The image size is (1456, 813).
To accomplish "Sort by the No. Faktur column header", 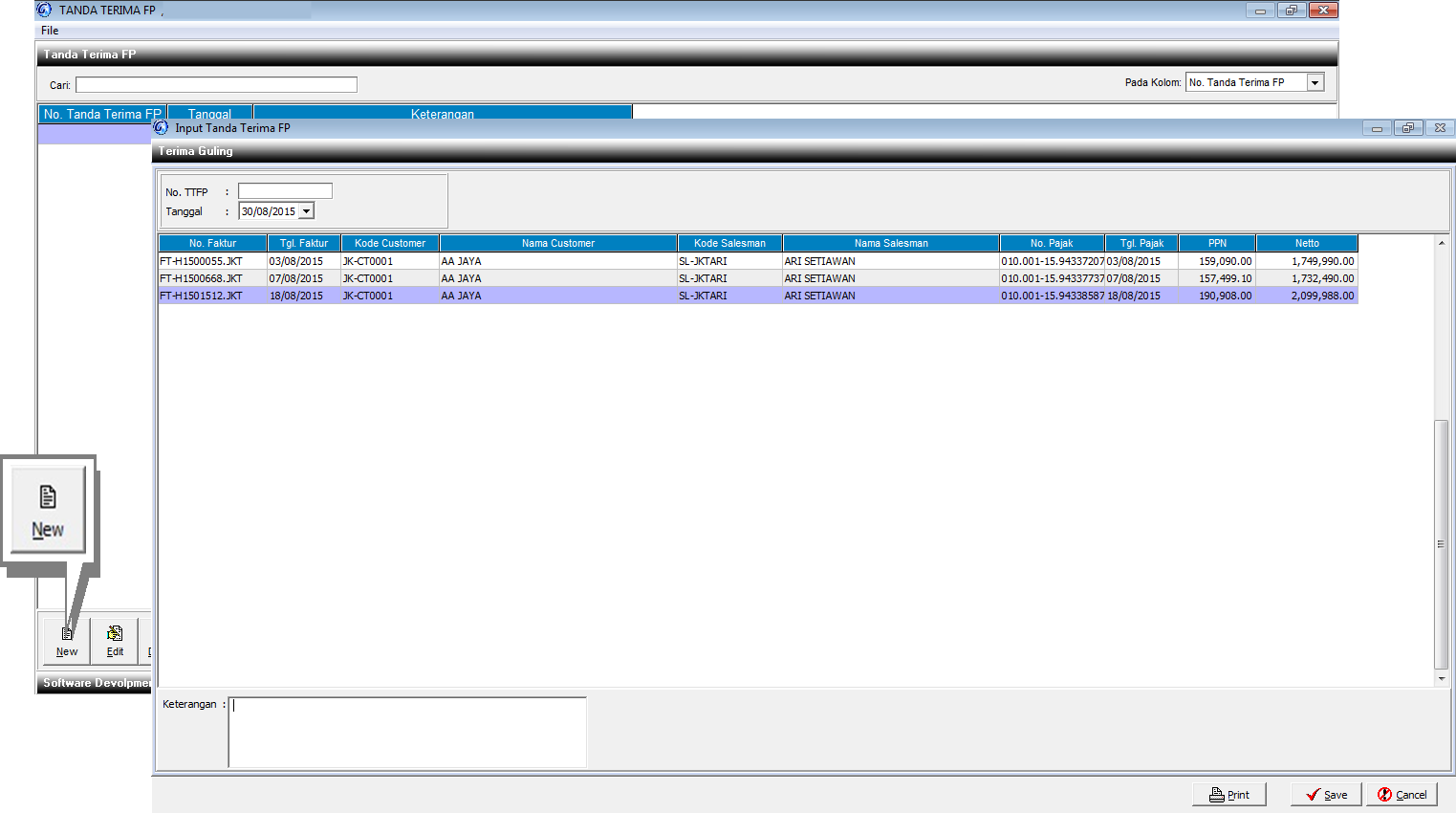I will (x=212, y=243).
